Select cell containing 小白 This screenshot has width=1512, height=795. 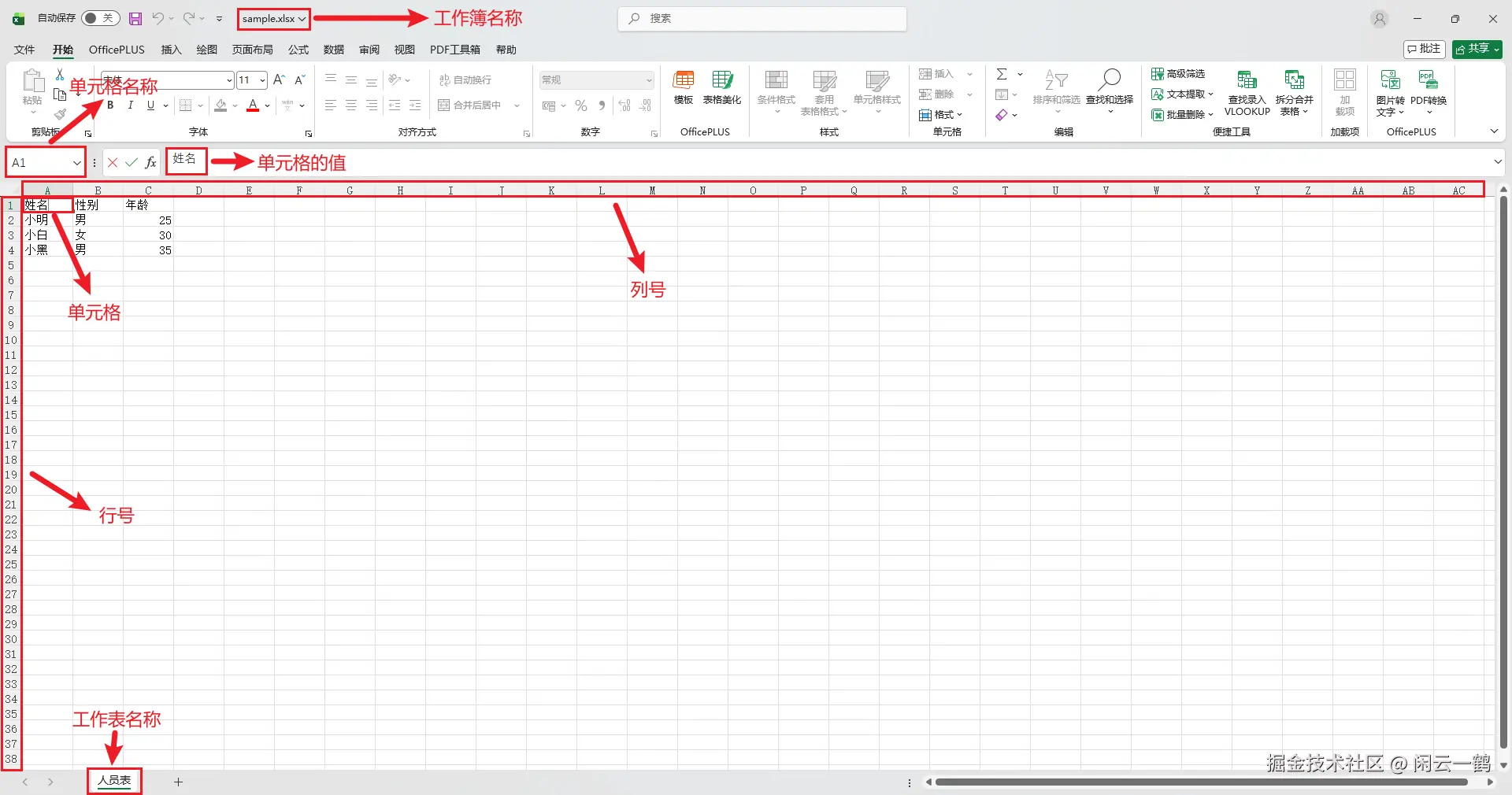click(47, 235)
